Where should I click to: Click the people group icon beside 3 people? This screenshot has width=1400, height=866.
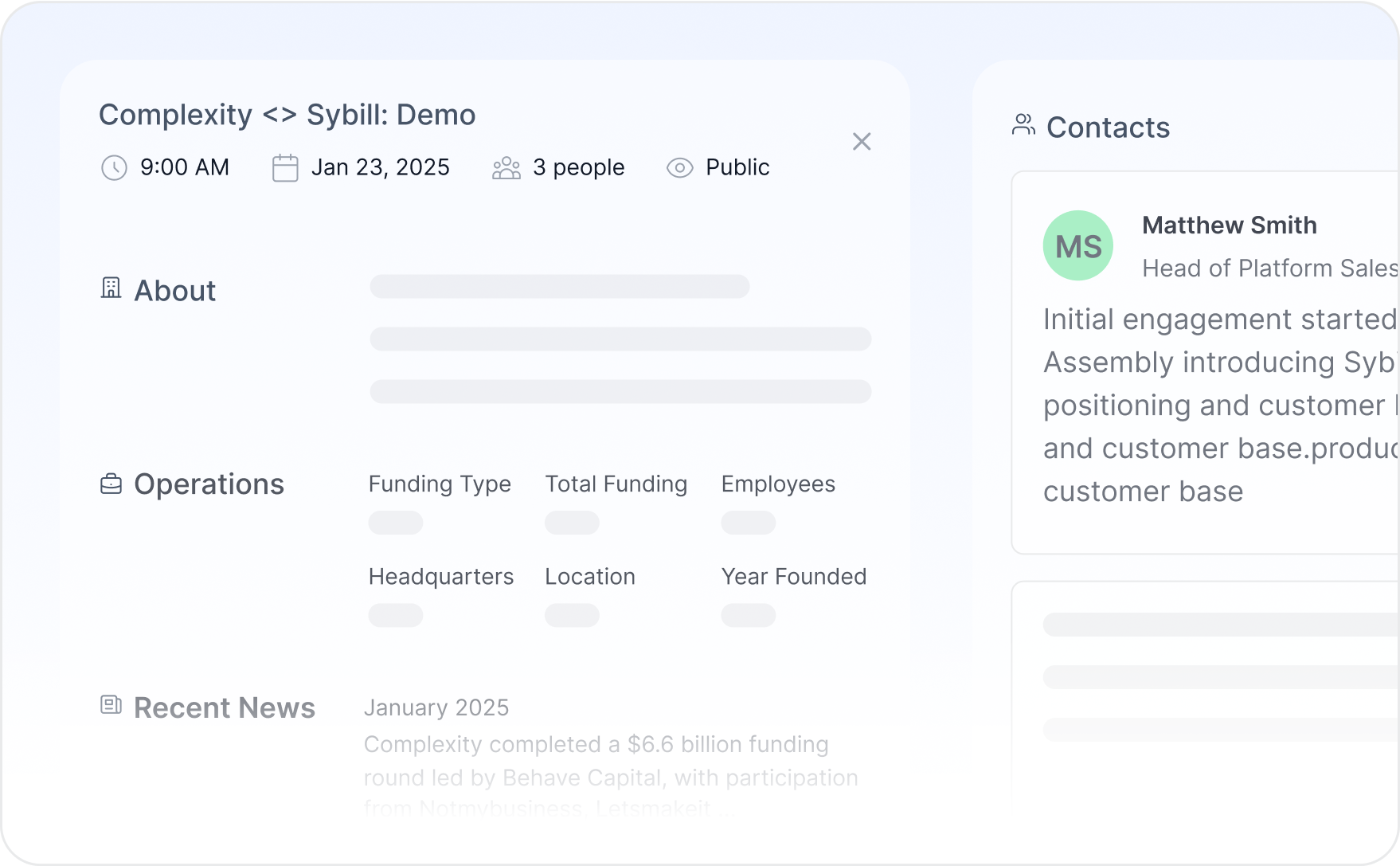coord(506,168)
